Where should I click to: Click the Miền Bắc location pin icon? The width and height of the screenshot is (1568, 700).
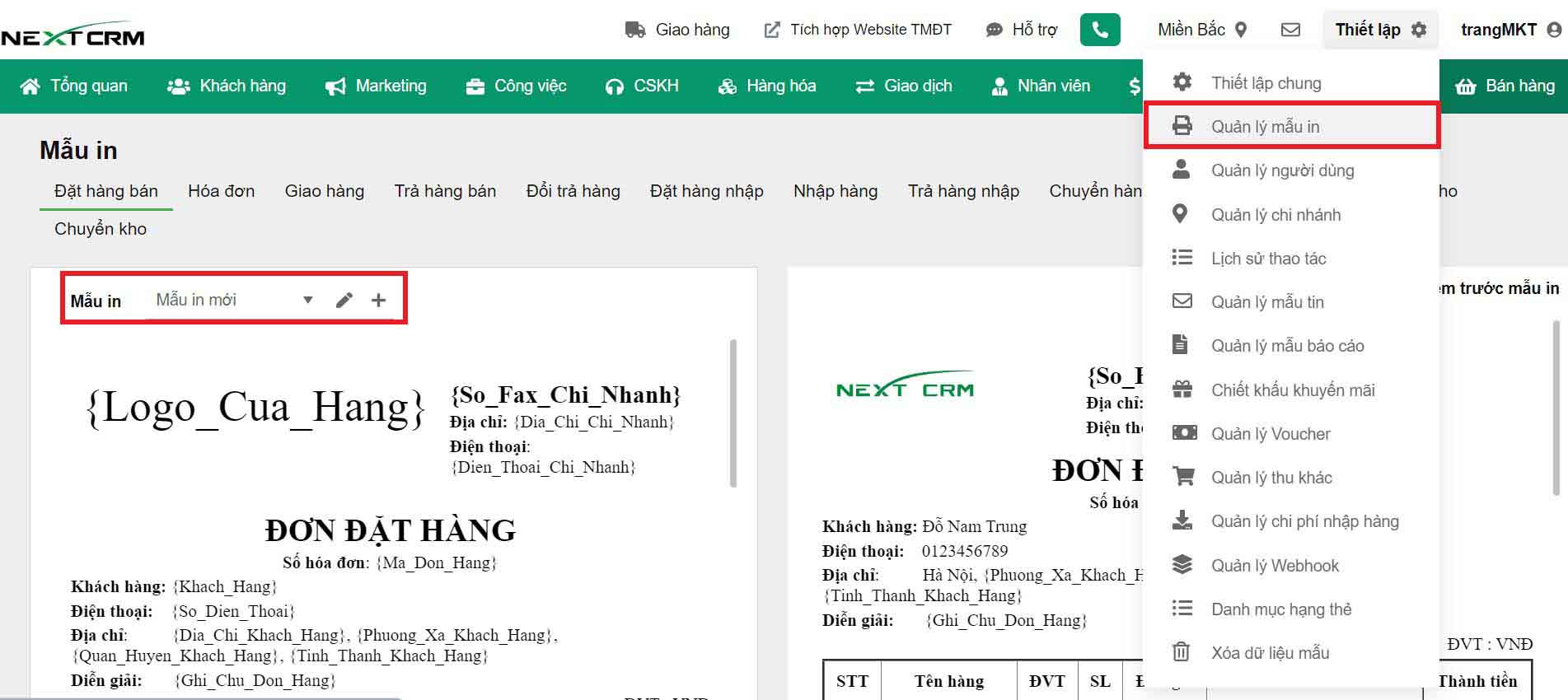[x=1241, y=30]
